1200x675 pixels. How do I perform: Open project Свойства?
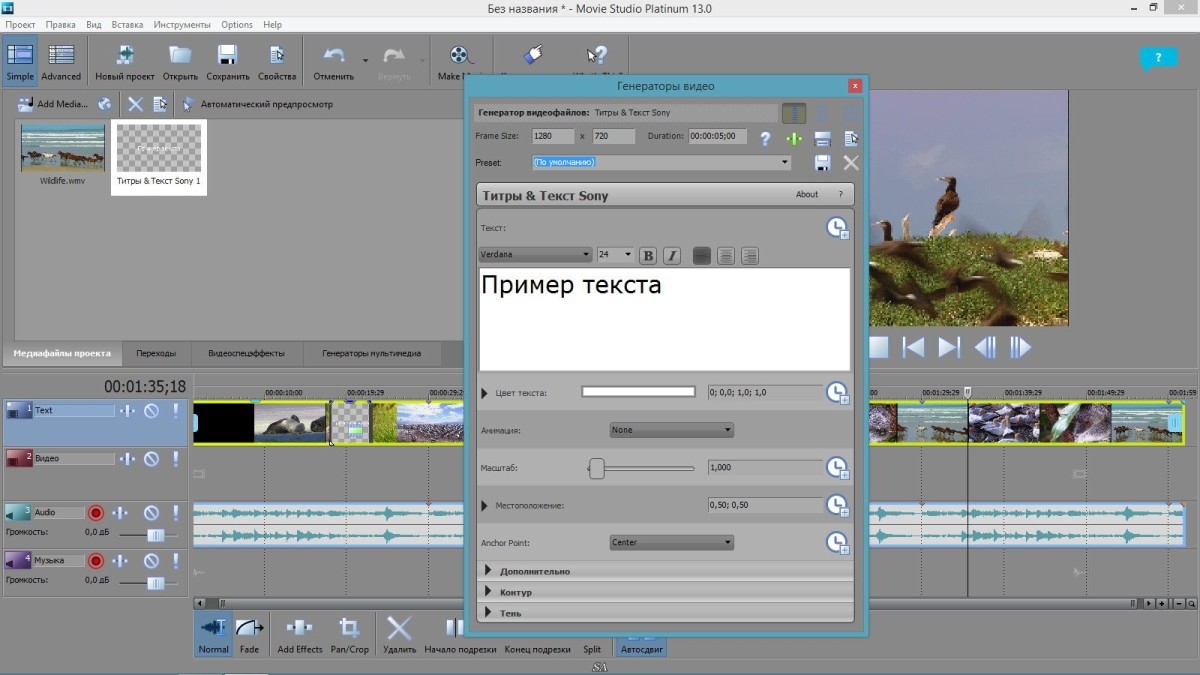pyautogui.click(x=277, y=62)
